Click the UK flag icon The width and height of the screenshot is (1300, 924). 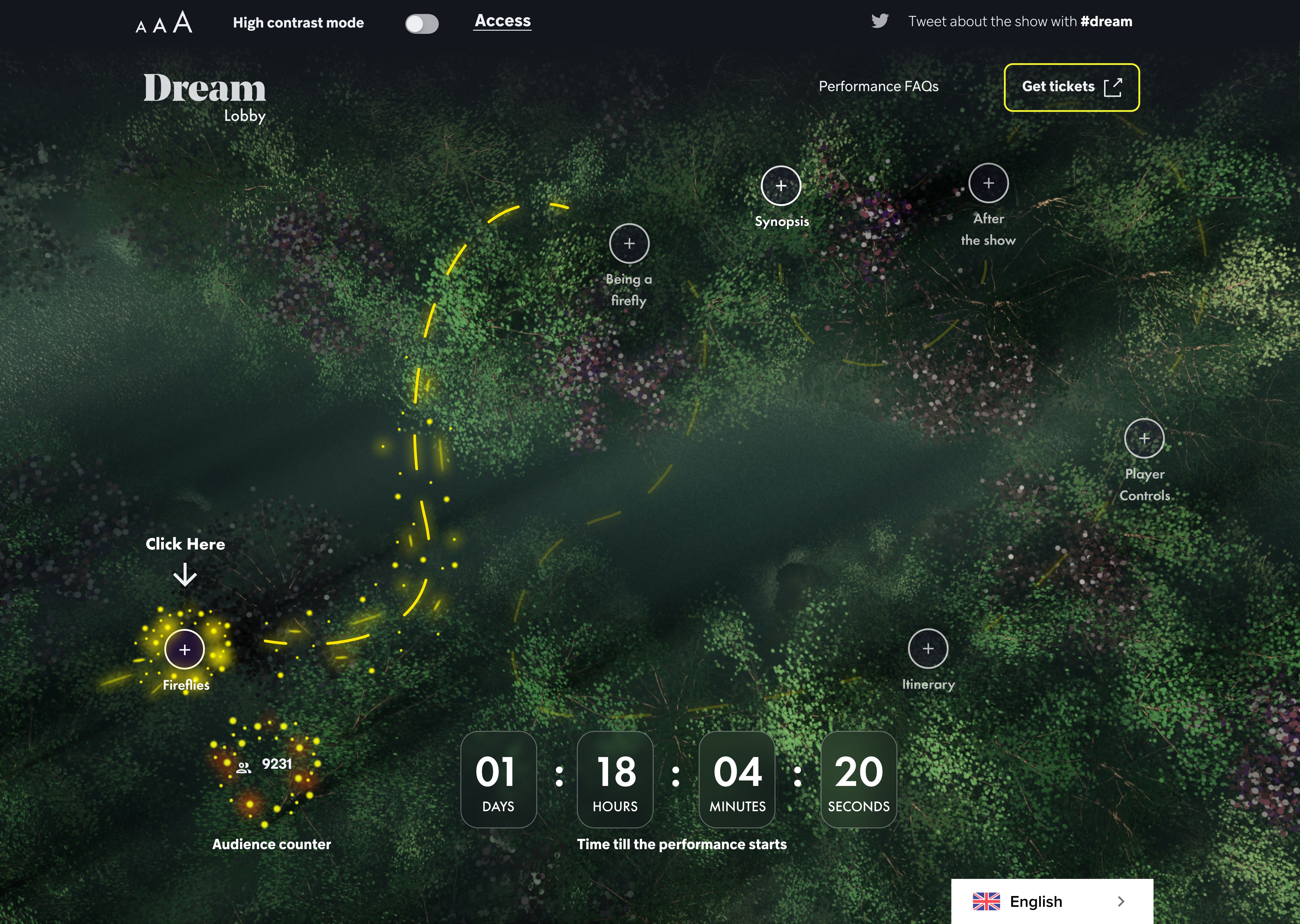tap(986, 901)
